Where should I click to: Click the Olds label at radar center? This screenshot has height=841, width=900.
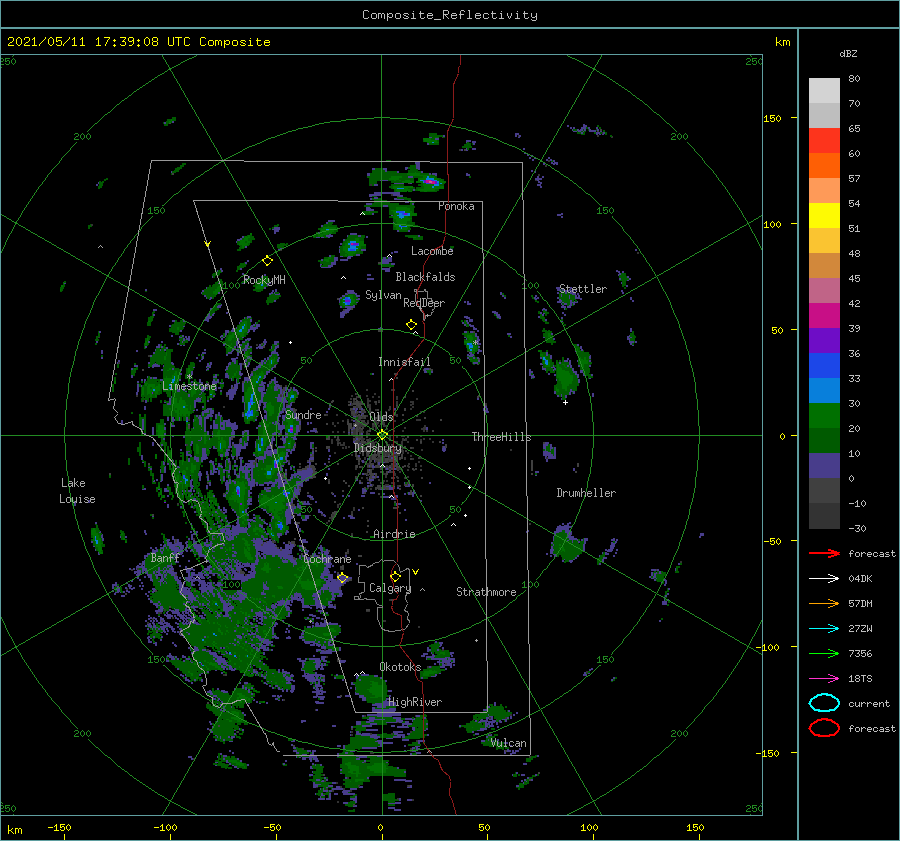(381, 417)
